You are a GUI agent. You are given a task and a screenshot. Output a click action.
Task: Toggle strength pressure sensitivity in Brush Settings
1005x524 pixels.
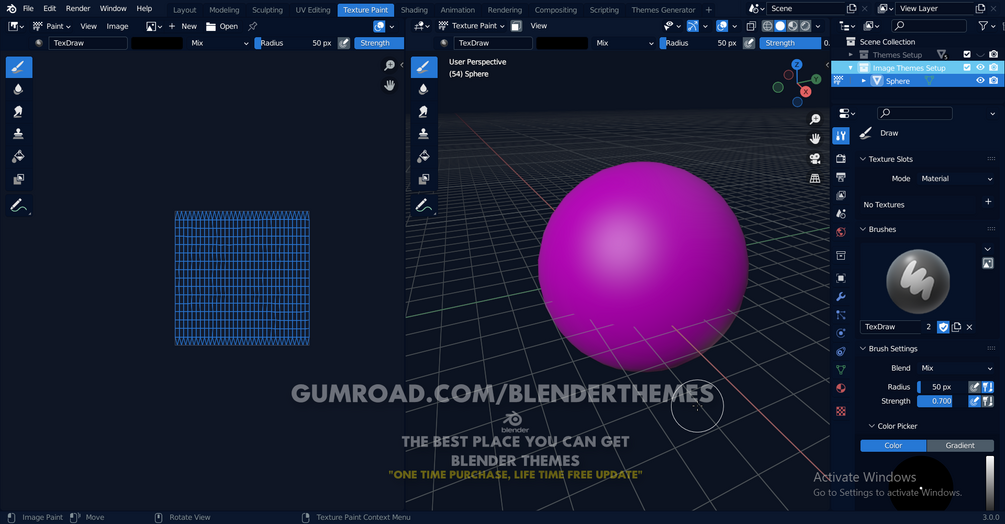pos(974,401)
